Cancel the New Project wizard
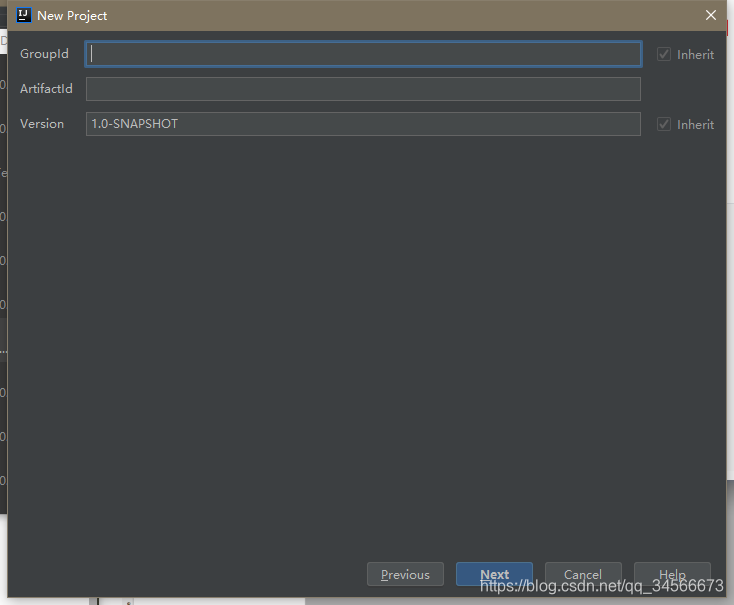Image resolution: width=734 pixels, height=605 pixels. click(x=583, y=575)
